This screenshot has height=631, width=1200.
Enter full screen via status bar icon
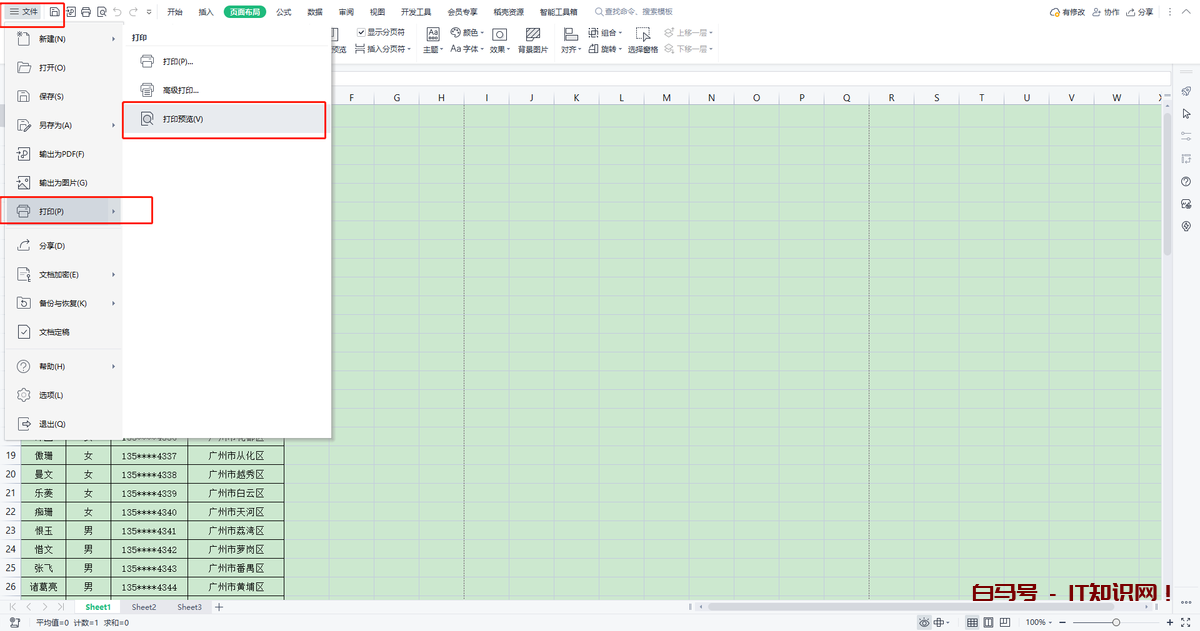pos(1186,622)
